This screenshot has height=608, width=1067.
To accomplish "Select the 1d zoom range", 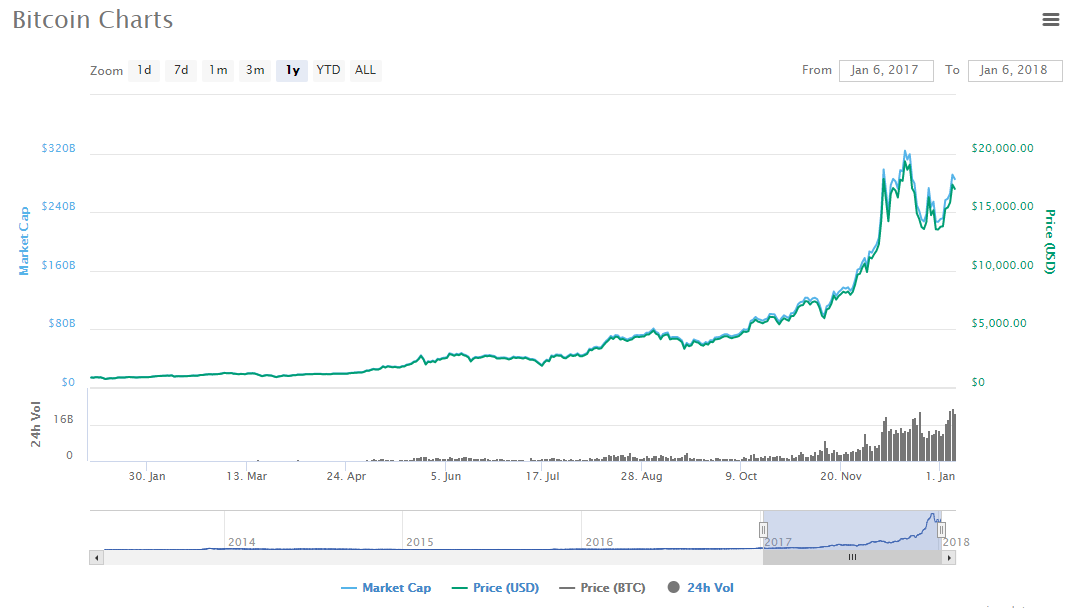I will click(x=144, y=70).
